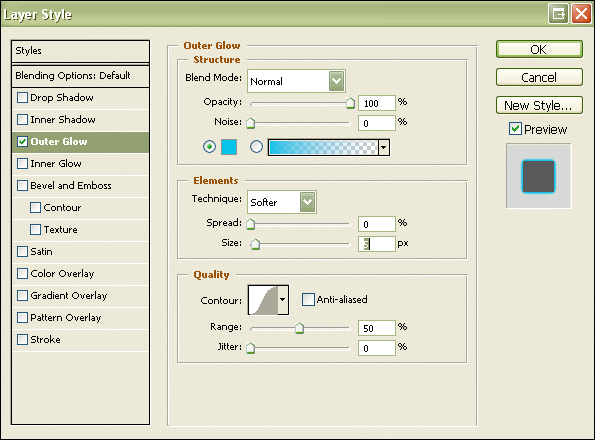Image resolution: width=595 pixels, height=440 pixels.
Task: Toggle the Anti-aliased checkbox
Action: [308, 299]
